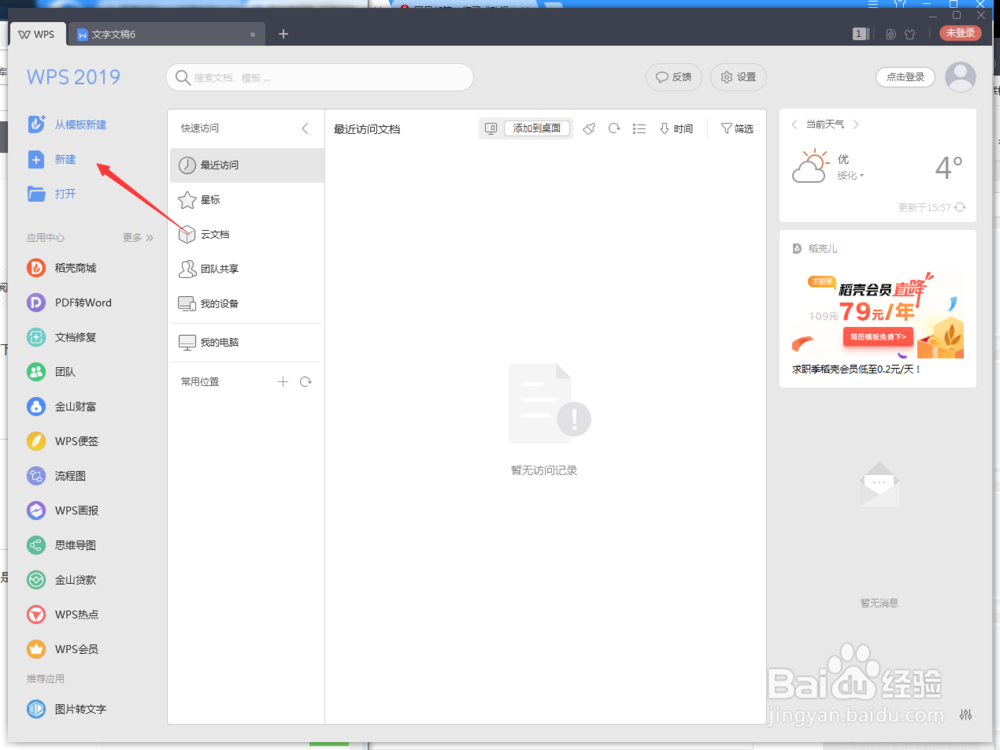This screenshot has height=750, width=1000.
Task: Open the 绥化 city dropdown
Action: click(x=850, y=175)
